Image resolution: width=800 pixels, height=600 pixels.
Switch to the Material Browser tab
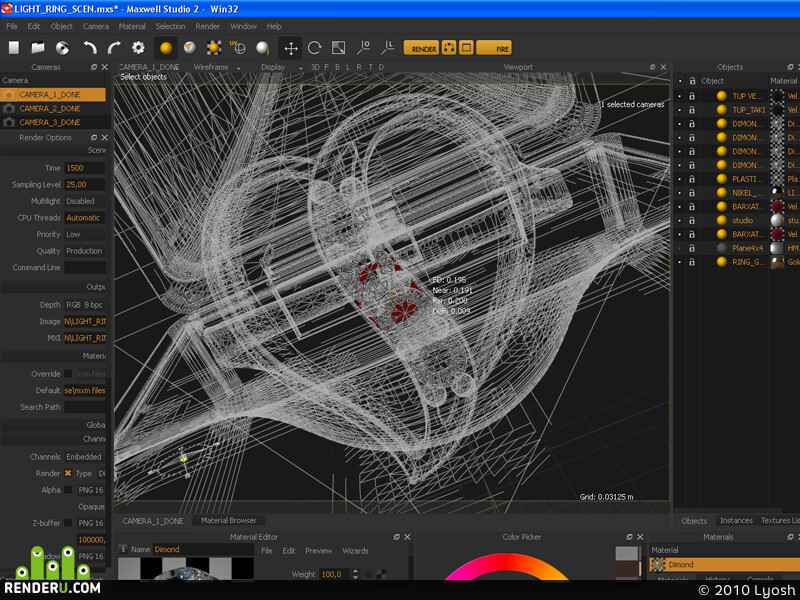(x=229, y=520)
